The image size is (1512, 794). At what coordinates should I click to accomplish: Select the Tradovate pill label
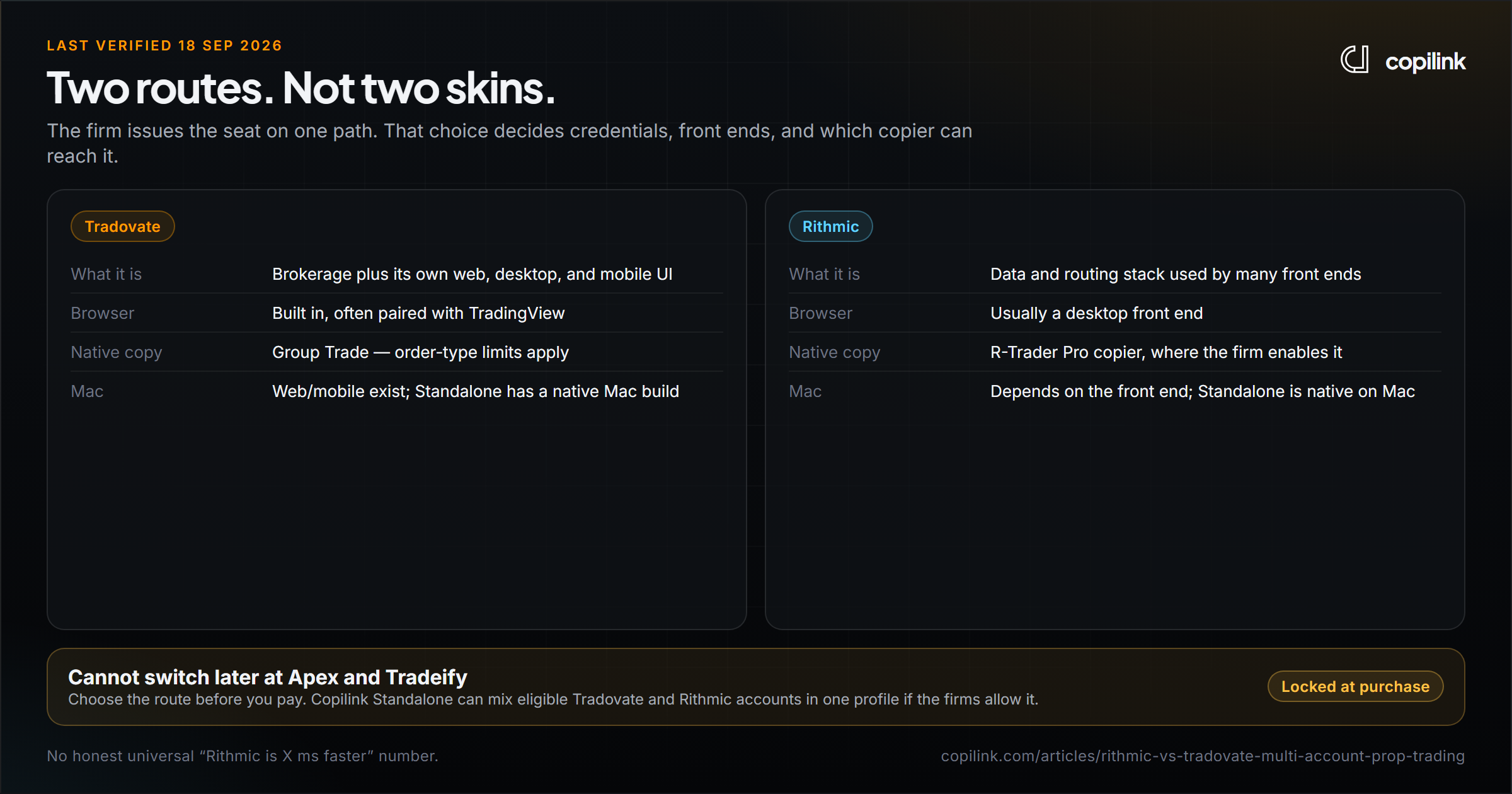(x=122, y=226)
